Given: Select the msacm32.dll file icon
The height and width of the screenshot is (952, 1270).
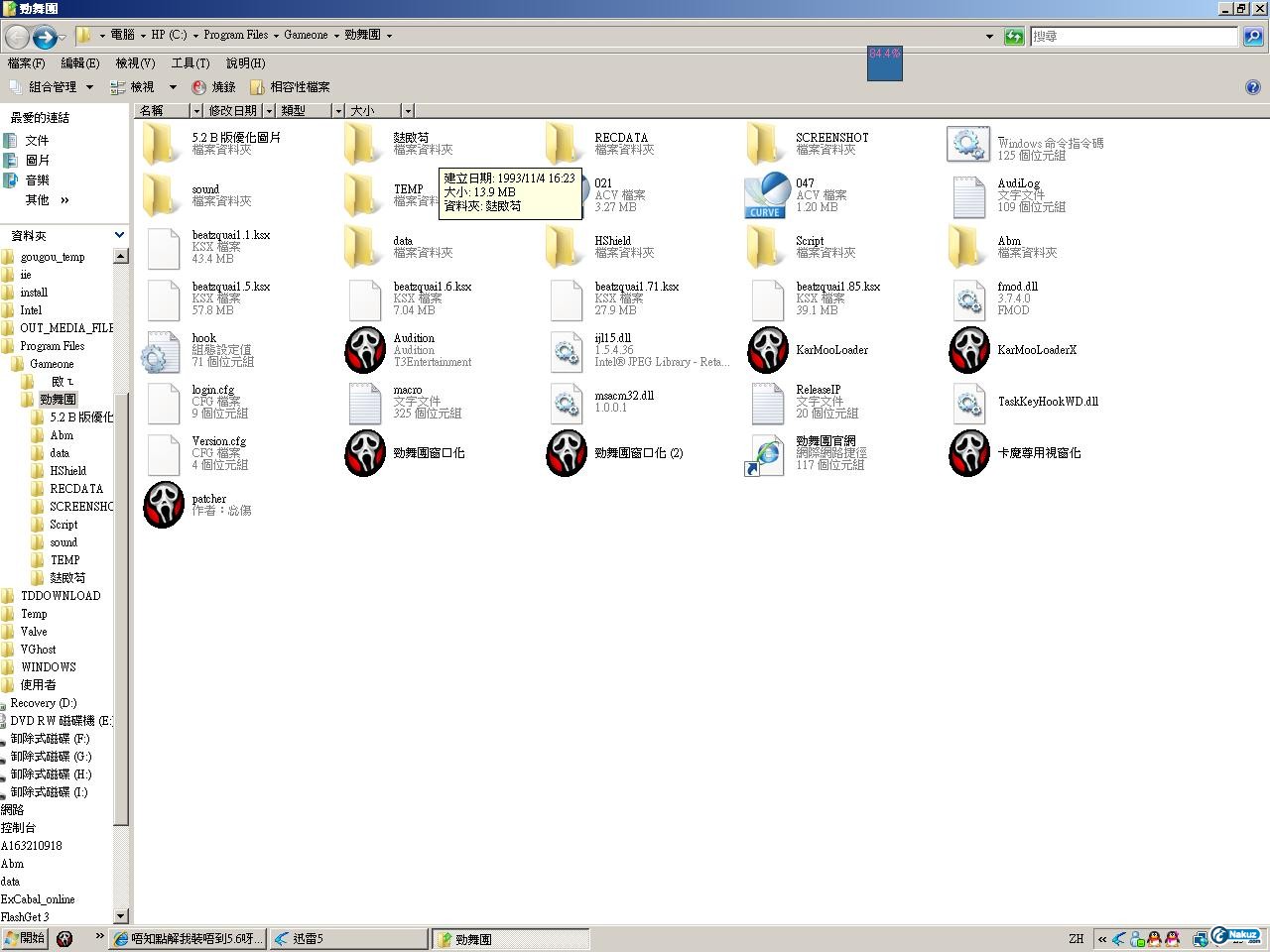Looking at the screenshot, I should [x=566, y=403].
